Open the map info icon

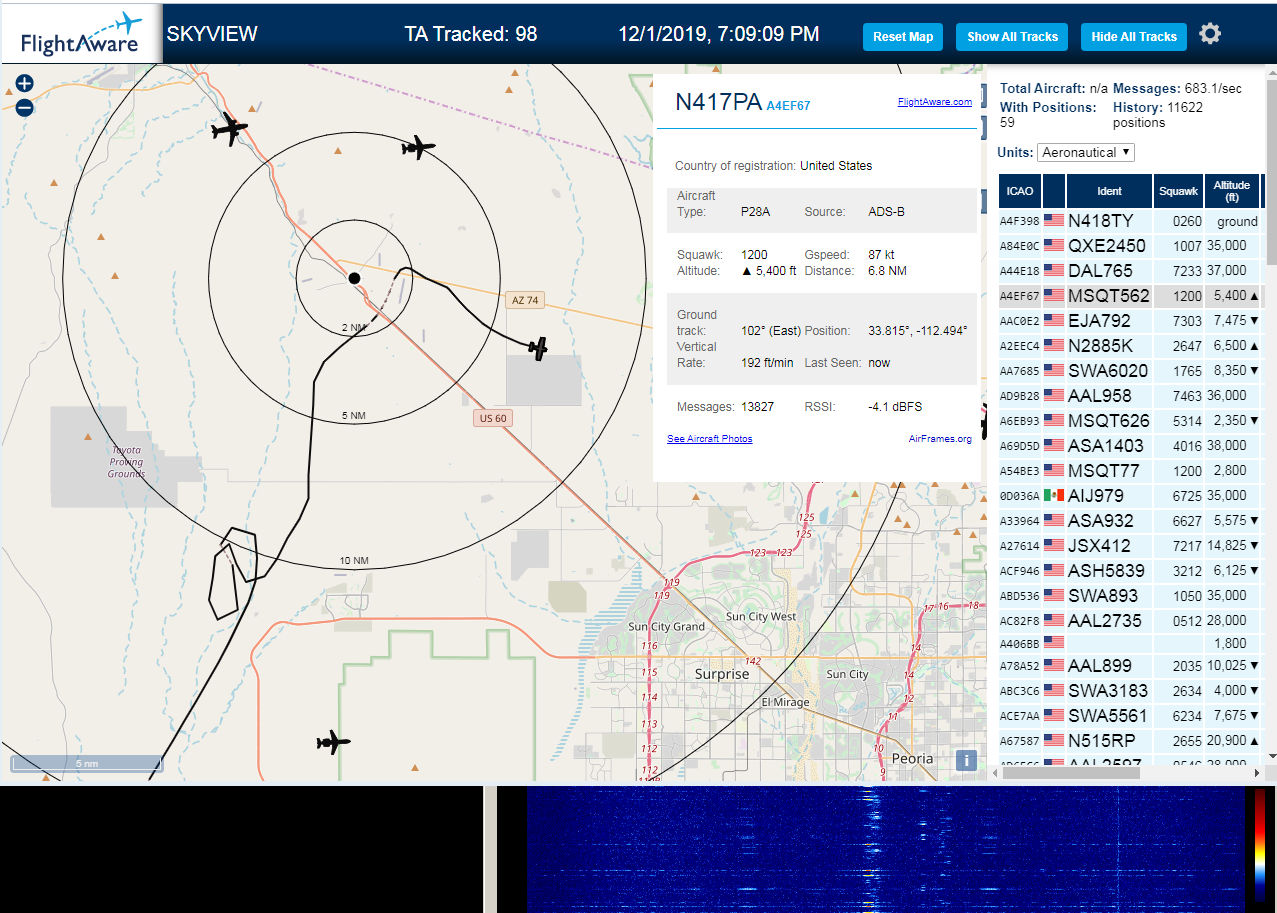(965, 760)
